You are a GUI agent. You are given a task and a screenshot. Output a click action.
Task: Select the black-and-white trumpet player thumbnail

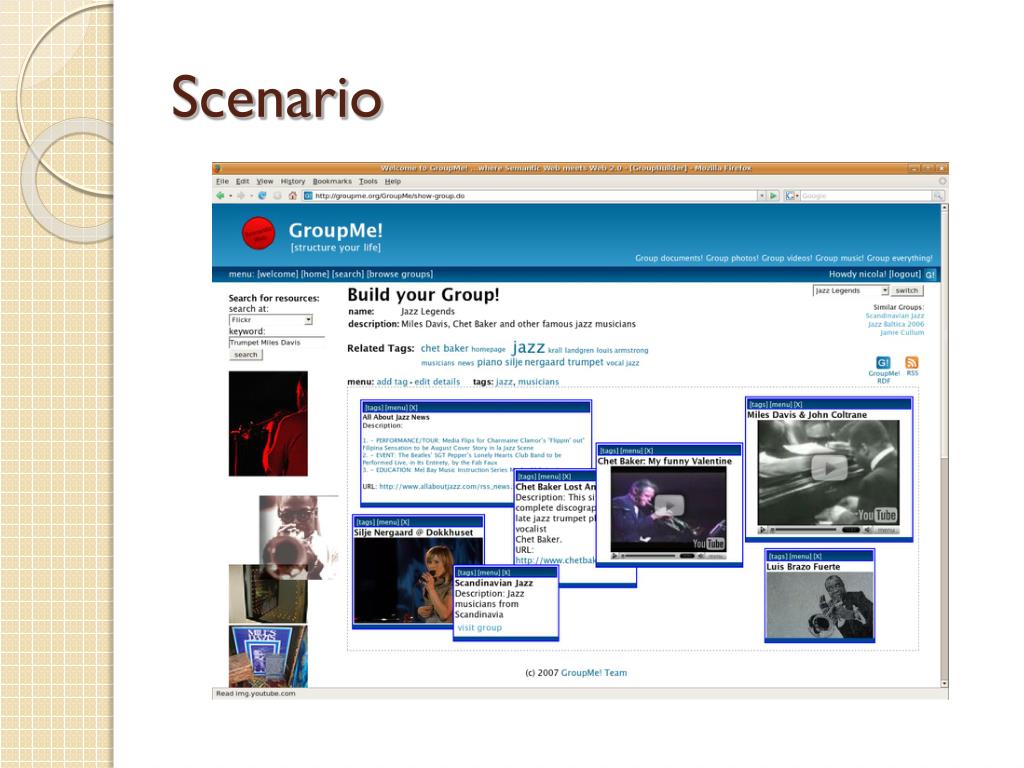298,537
